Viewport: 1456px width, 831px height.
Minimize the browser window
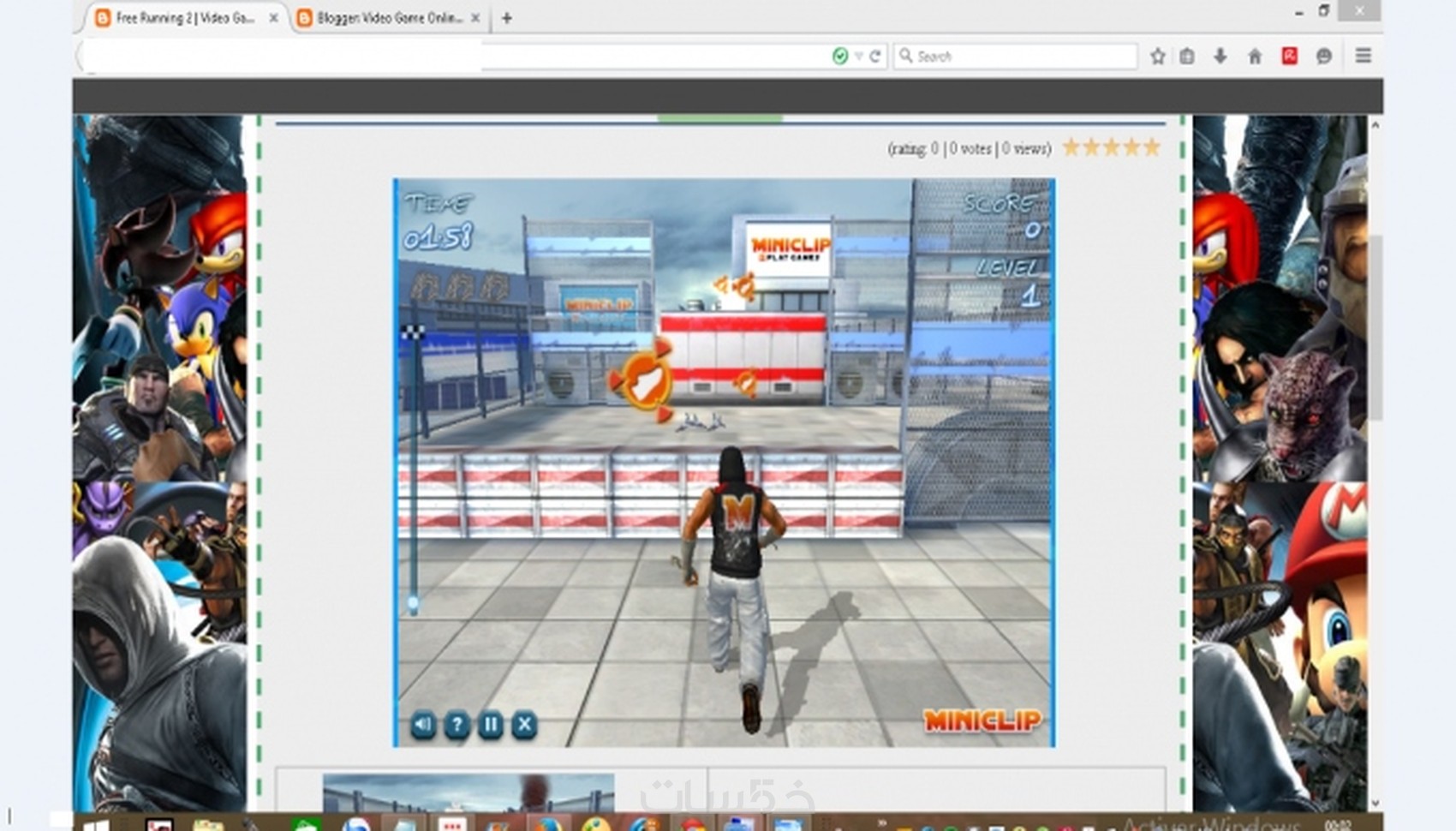pos(1299,12)
